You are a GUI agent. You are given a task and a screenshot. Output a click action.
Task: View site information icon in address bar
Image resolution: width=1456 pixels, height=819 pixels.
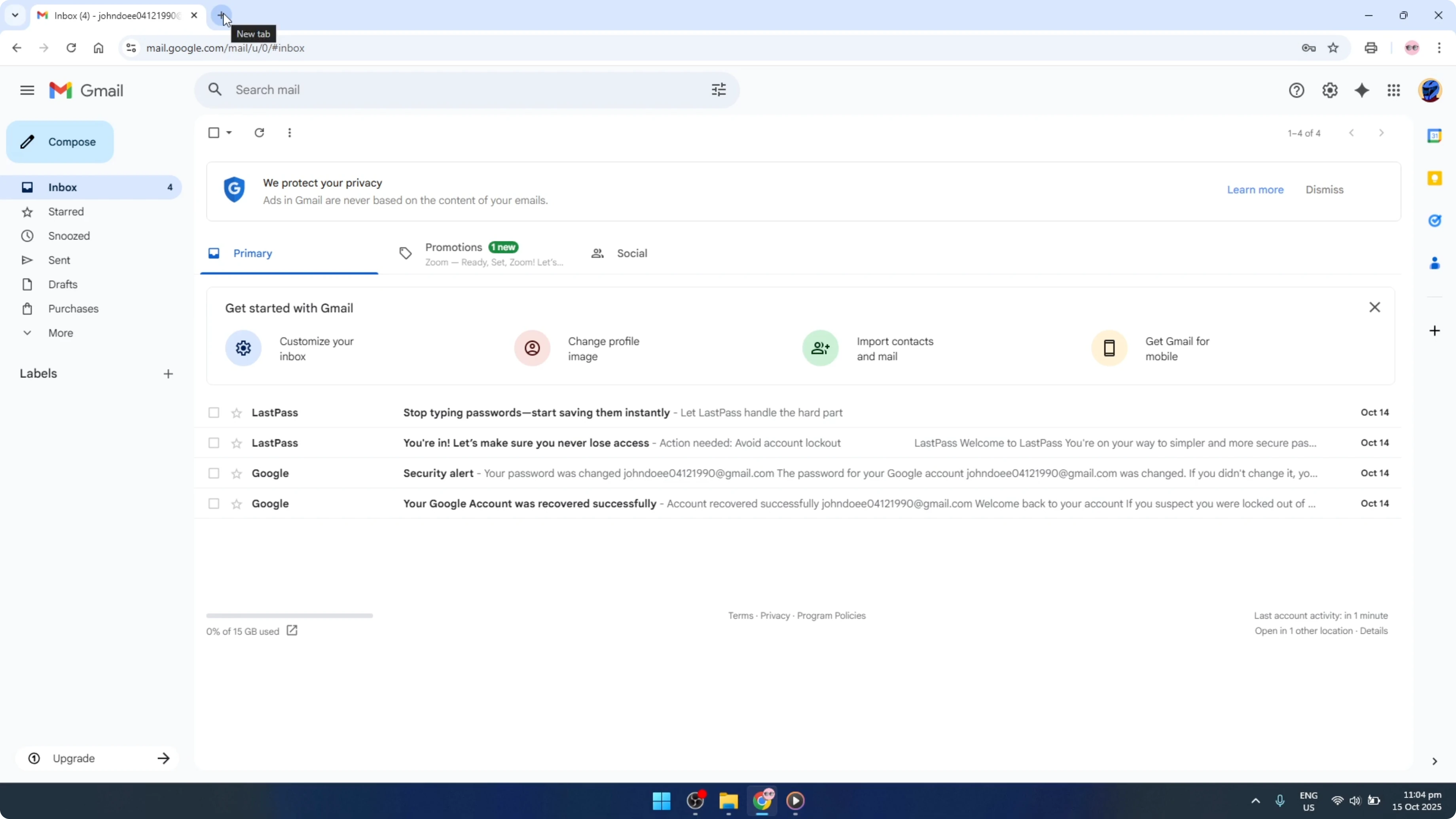click(131, 48)
